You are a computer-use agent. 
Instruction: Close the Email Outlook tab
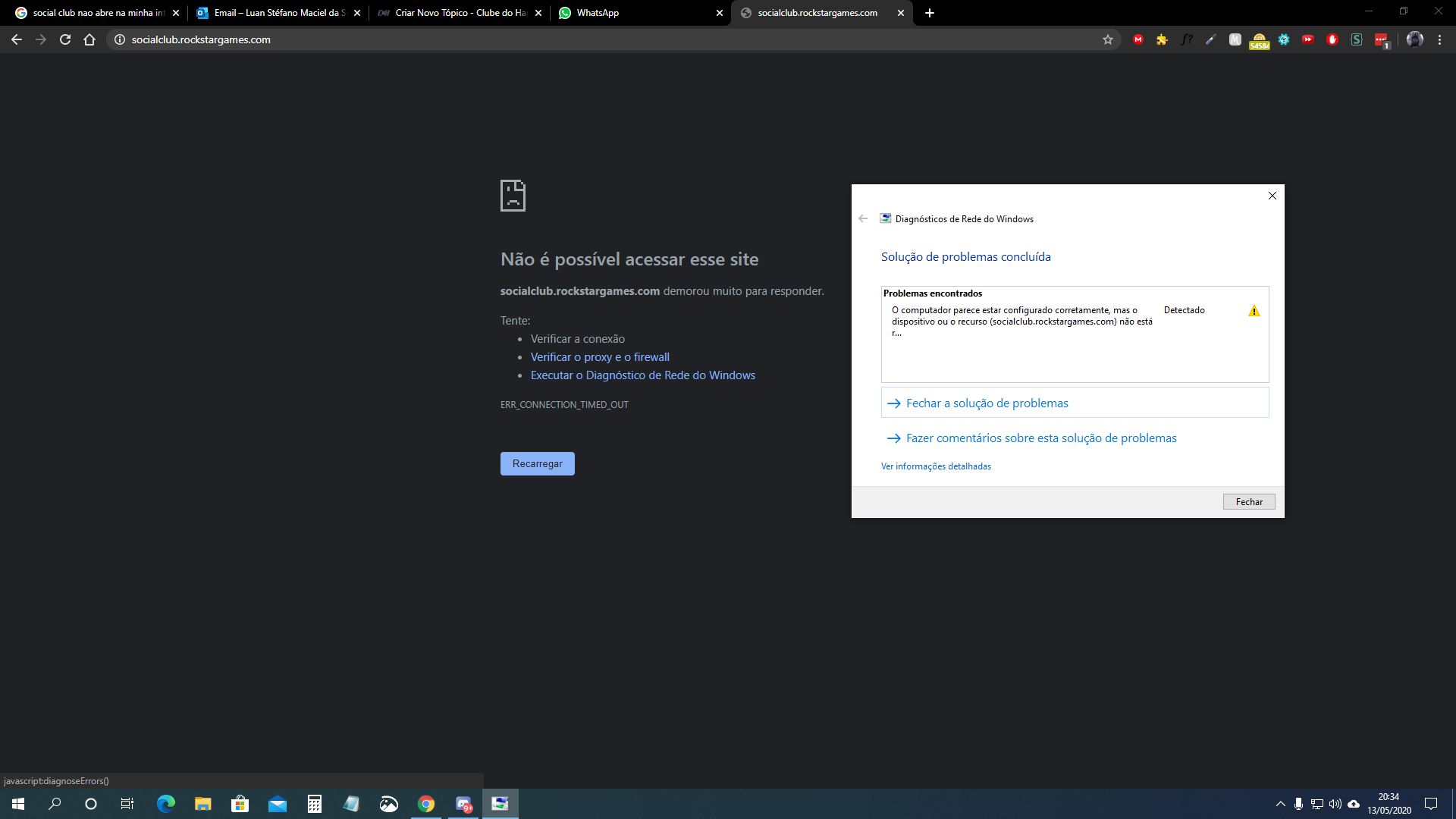point(357,13)
